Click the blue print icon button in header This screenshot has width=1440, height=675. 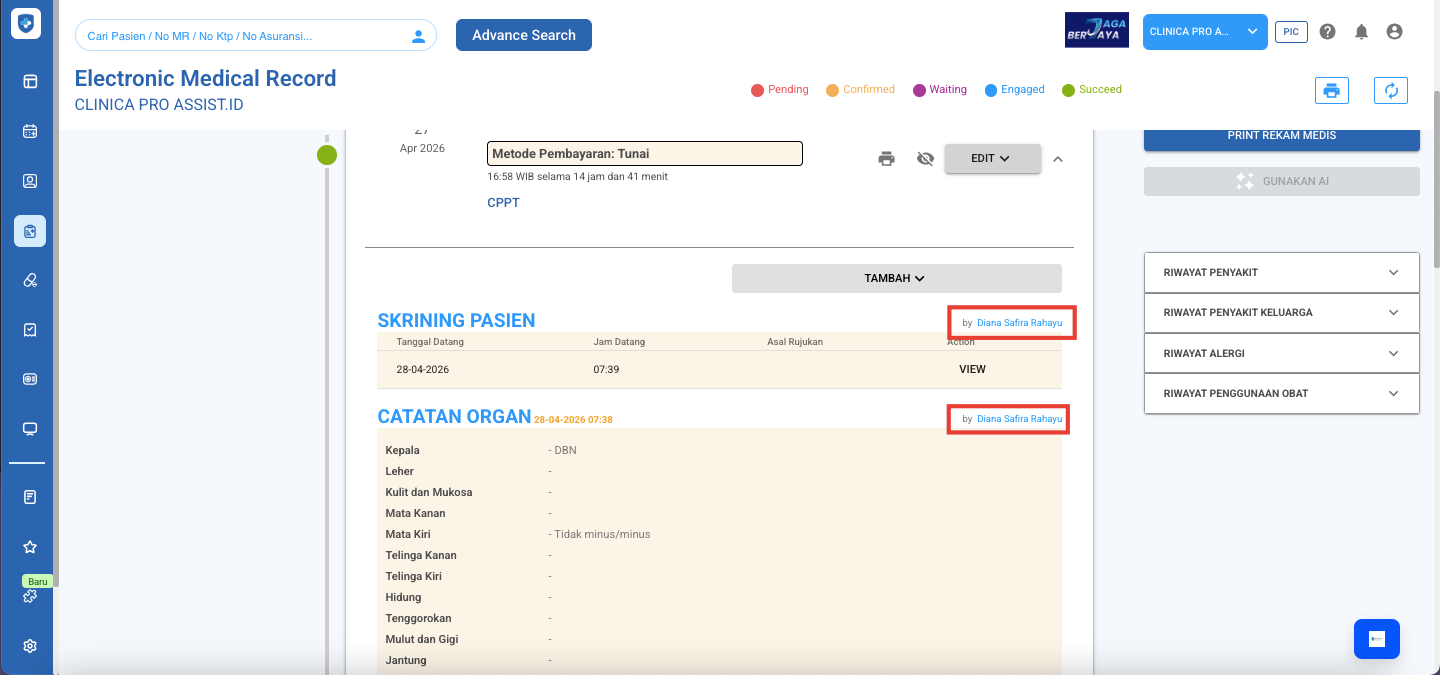[1331, 90]
